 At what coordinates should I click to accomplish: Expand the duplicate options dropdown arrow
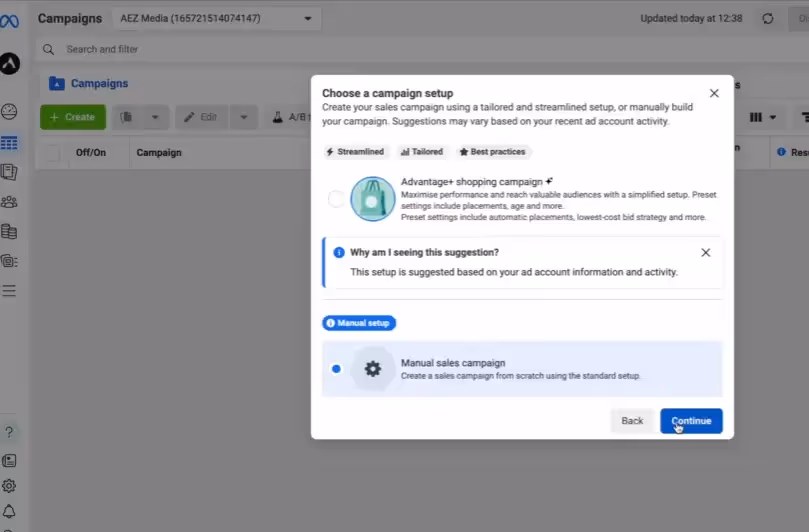155,117
